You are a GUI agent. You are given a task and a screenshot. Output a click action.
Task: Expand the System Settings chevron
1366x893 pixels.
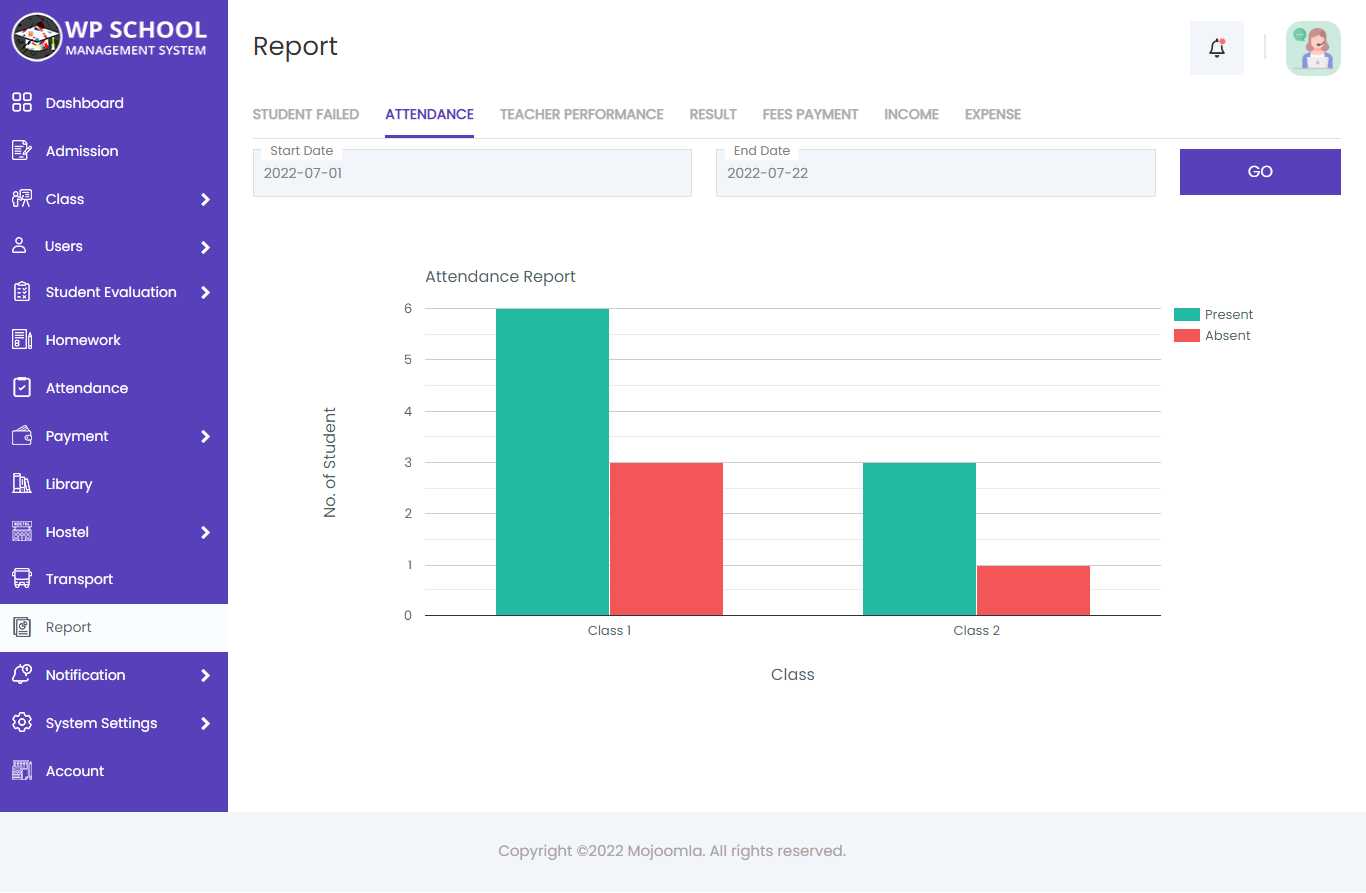point(205,723)
